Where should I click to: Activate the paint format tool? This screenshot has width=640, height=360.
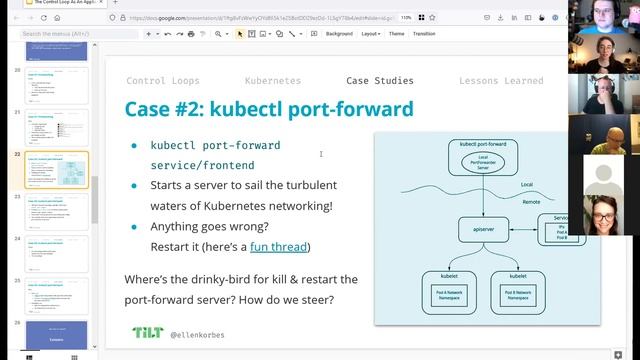point(203,34)
